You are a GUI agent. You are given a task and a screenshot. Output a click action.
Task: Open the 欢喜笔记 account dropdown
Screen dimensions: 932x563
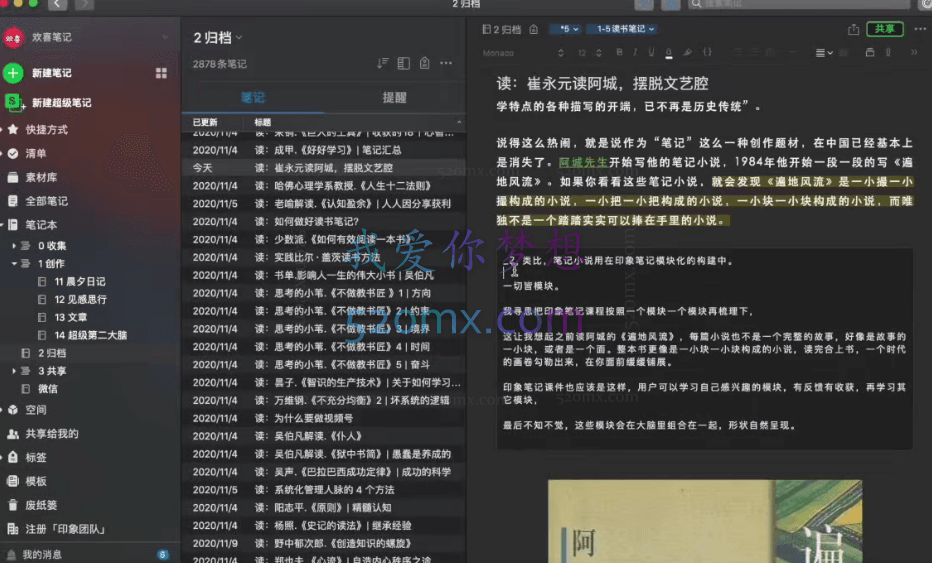click(165, 37)
